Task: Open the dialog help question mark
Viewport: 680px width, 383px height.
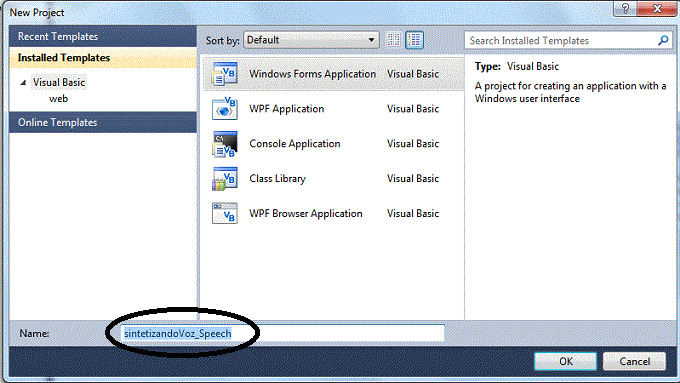Action: (x=625, y=8)
